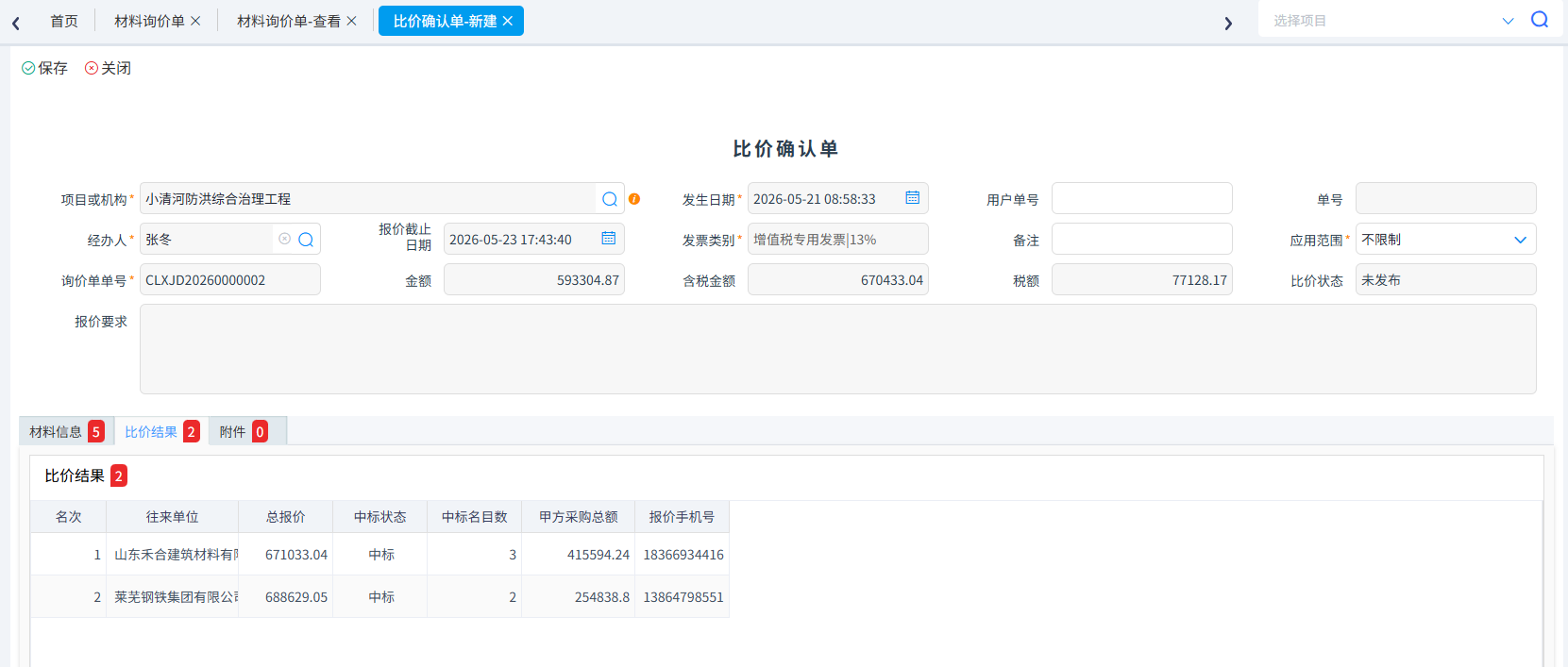Click the 经办人 search magnifier icon
The image size is (1568, 667).
[x=306, y=240]
